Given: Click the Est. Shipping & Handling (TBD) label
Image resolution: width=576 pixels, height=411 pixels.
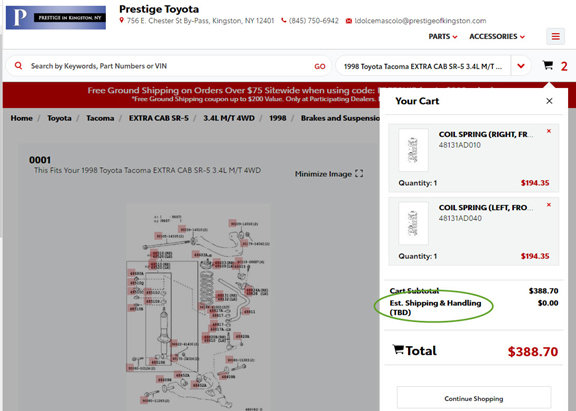Looking at the screenshot, I should [435, 307].
